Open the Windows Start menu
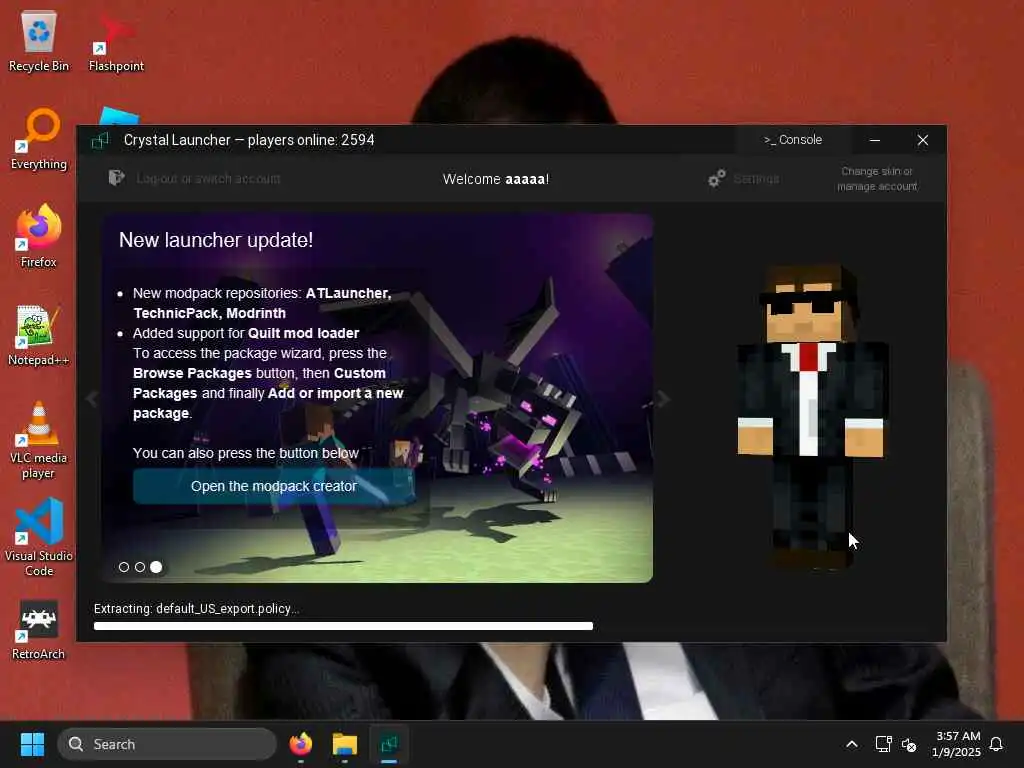 tap(32, 744)
